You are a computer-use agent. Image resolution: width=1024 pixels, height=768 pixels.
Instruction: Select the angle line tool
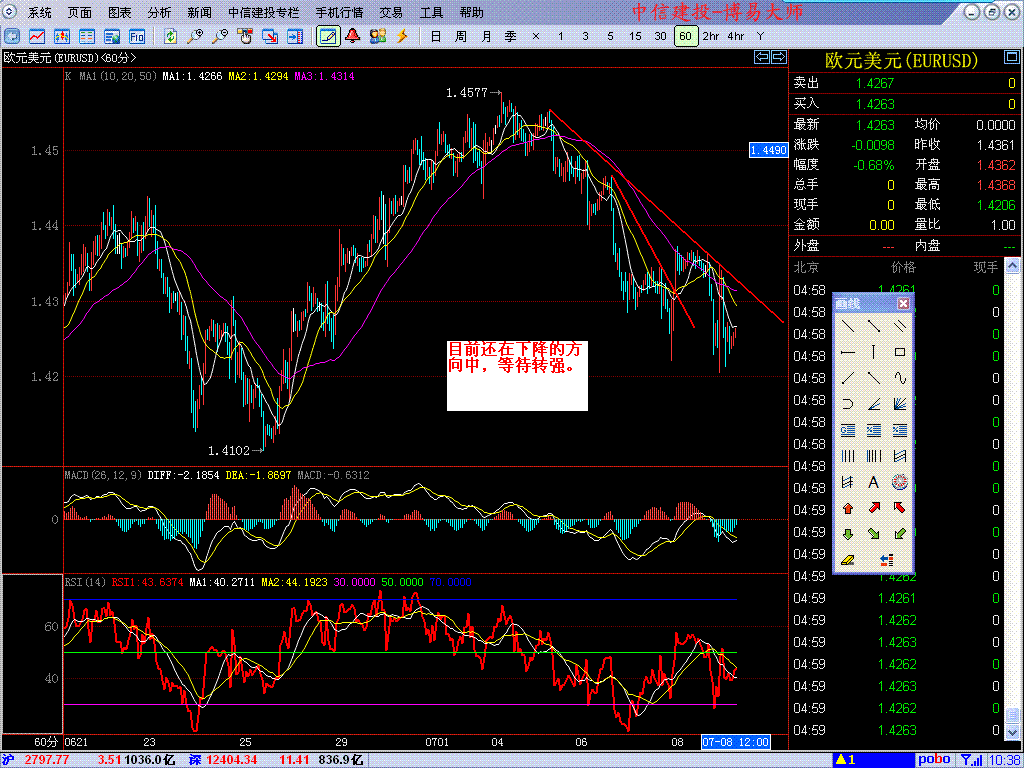click(874, 404)
